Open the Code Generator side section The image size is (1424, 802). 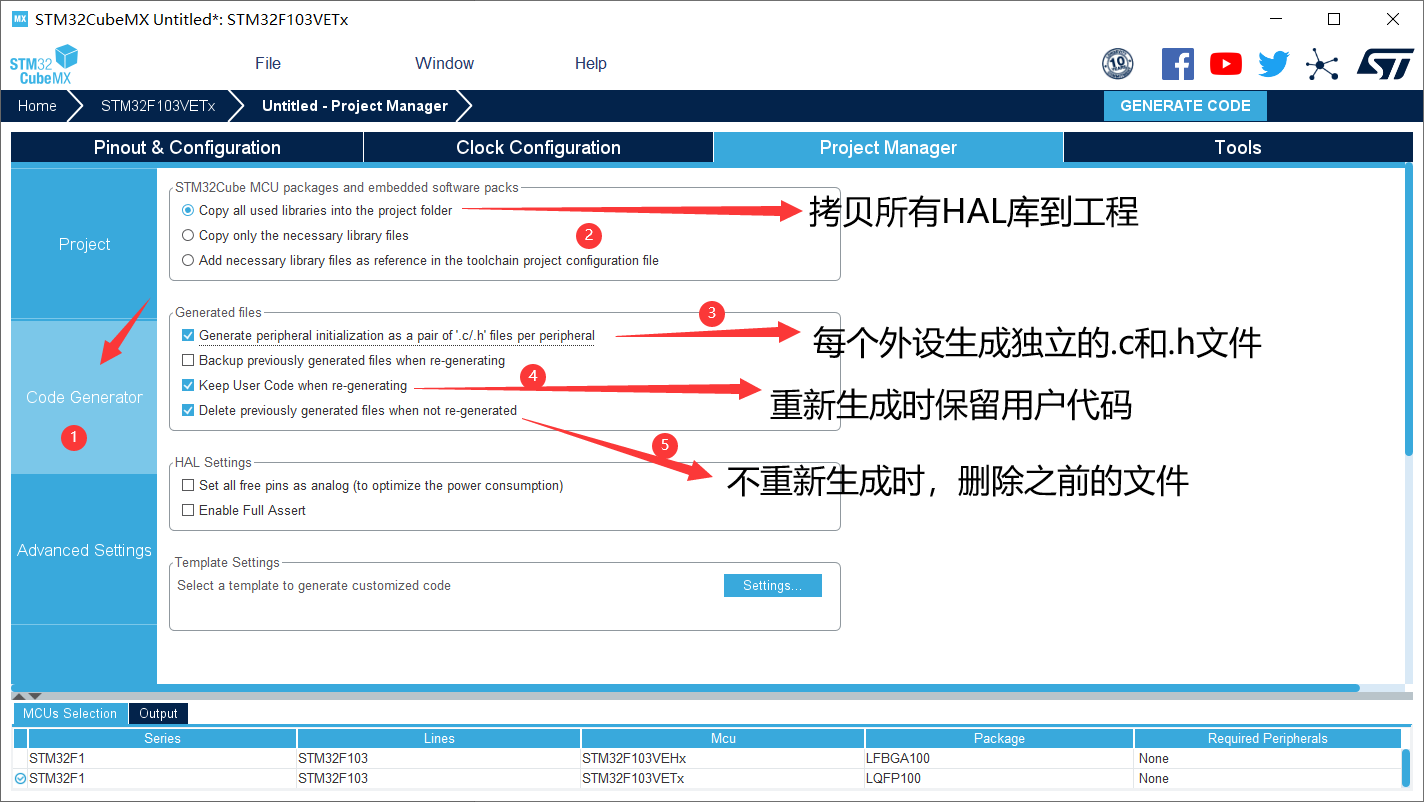[x=84, y=397]
